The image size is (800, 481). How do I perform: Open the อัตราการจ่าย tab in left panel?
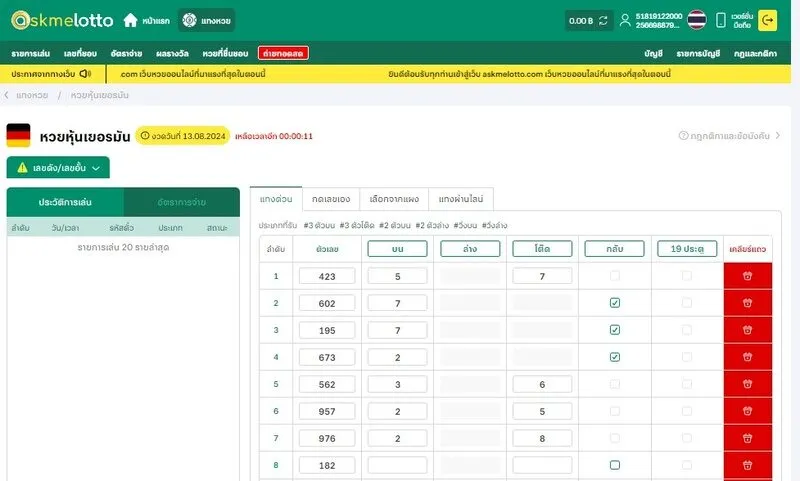pyautogui.click(x=182, y=202)
